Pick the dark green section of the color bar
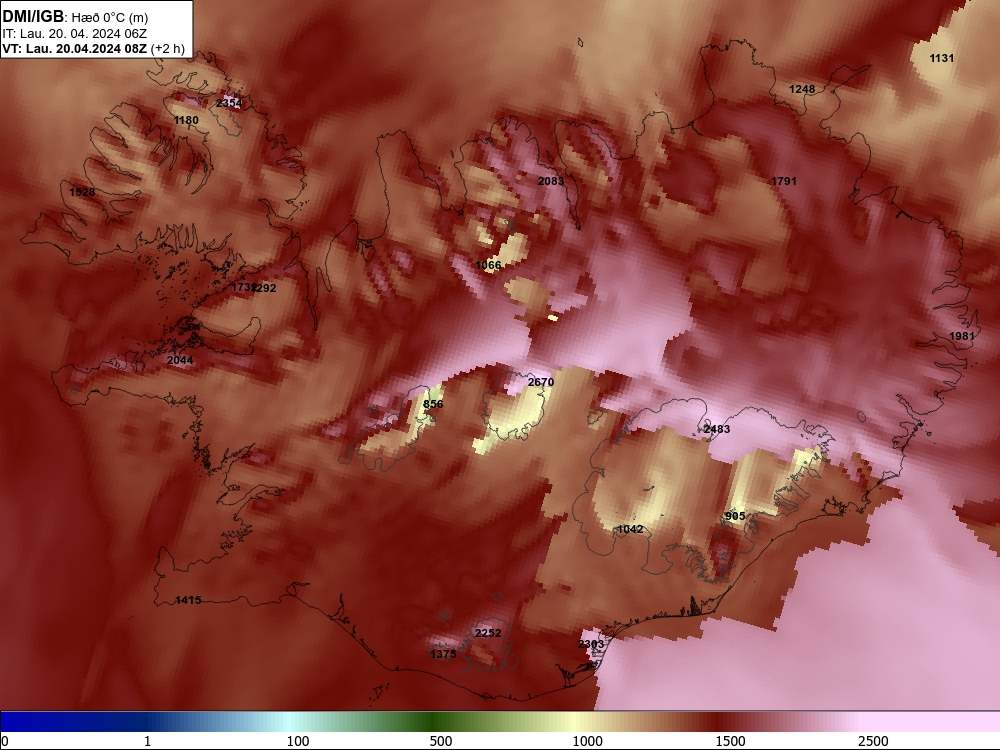The image size is (1000, 750). pos(434,722)
